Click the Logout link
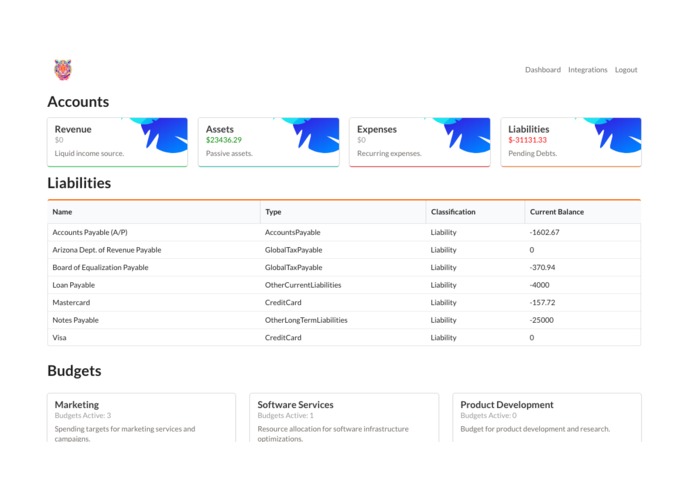Image resolution: width=695 pixels, height=494 pixels. (625, 70)
